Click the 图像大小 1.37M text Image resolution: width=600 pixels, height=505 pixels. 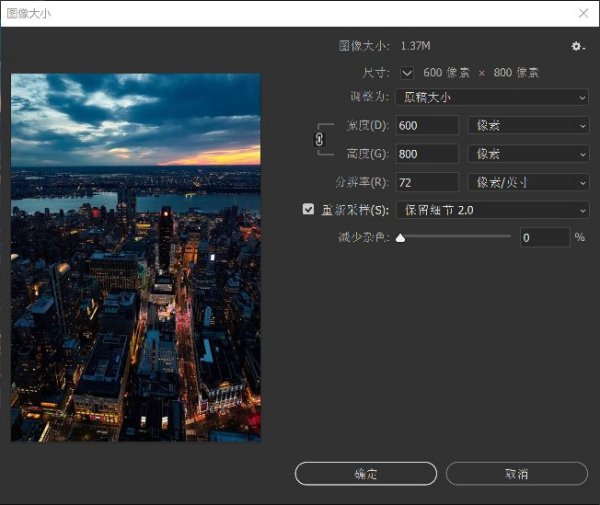coord(385,46)
